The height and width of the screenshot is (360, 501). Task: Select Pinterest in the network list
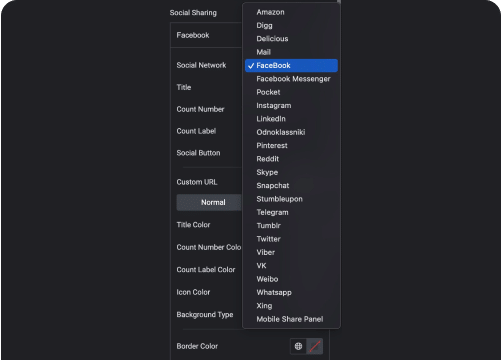pyautogui.click(x=291, y=146)
